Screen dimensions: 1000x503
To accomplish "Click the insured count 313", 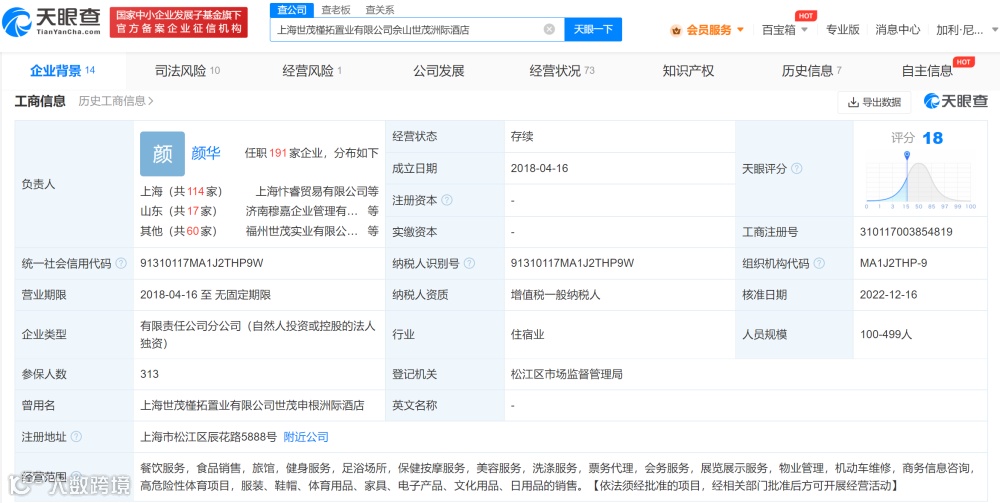I will [149, 374].
